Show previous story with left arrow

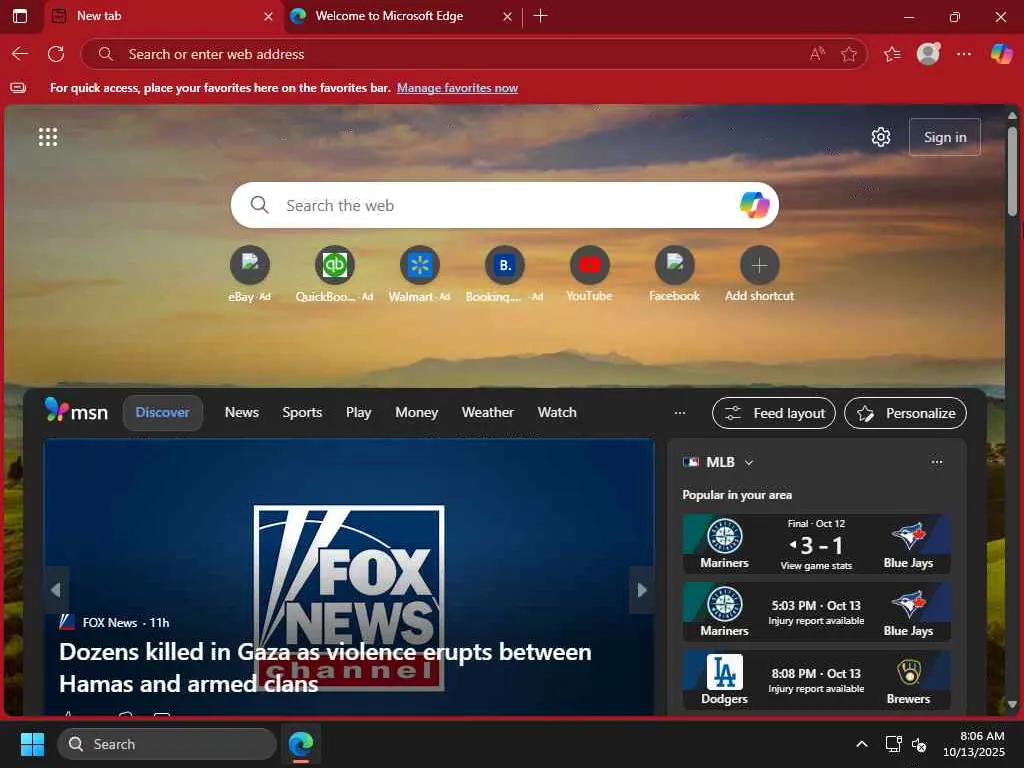coord(56,590)
